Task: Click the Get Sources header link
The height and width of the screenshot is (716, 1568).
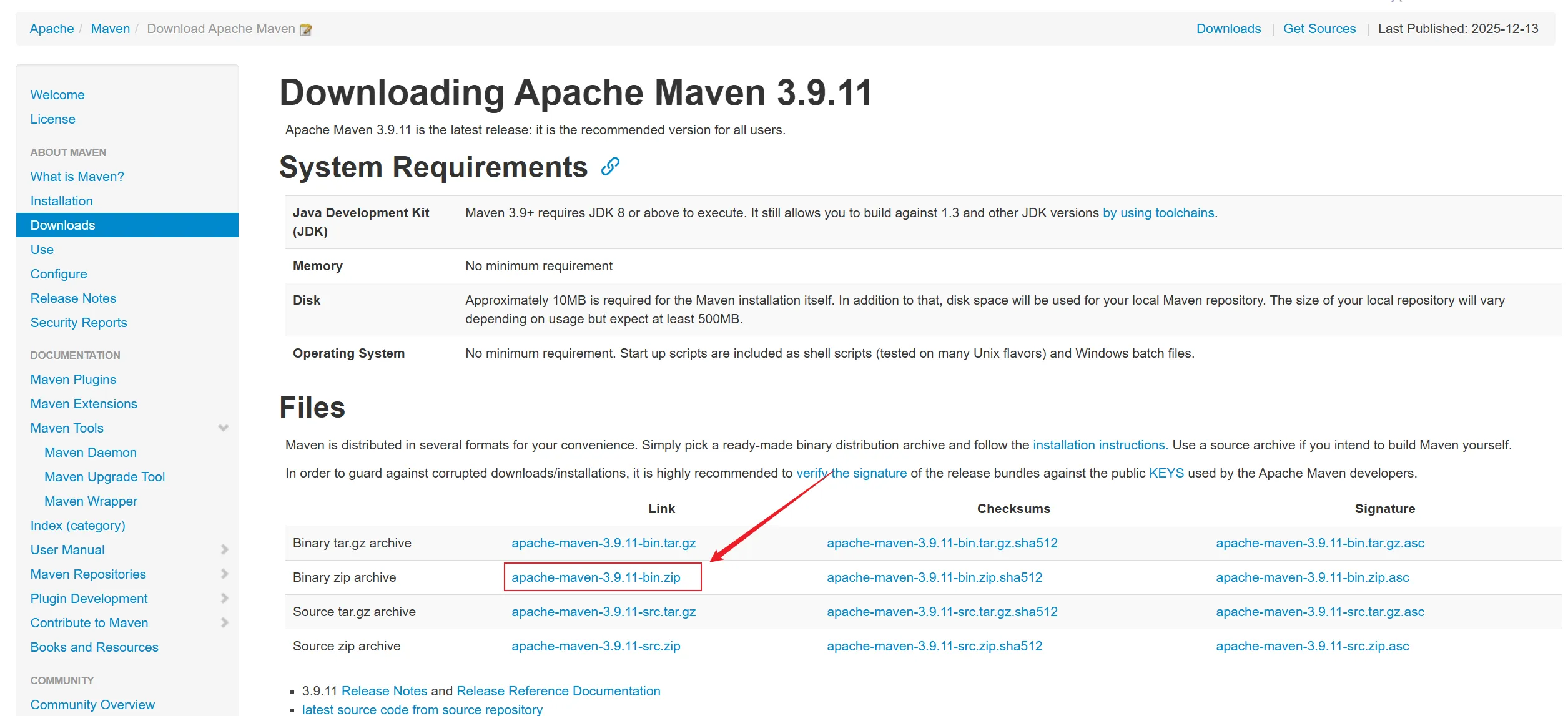Action: coord(1319,29)
